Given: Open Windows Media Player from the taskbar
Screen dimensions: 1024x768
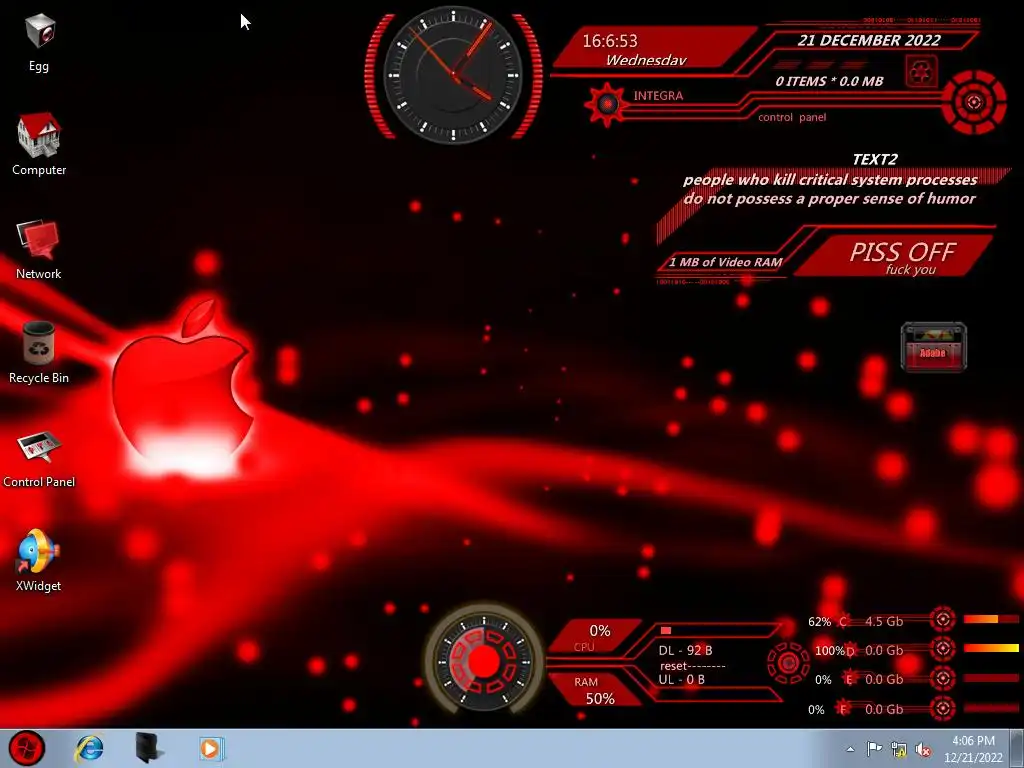Looking at the screenshot, I should click(211, 748).
